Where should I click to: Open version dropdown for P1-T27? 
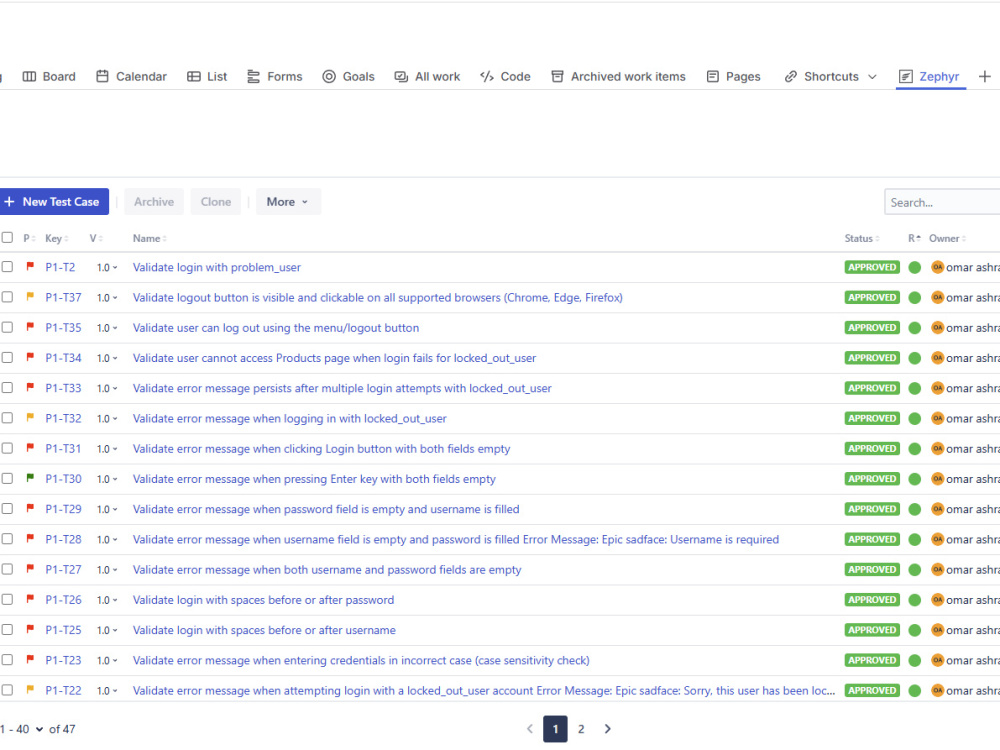point(107,570)
